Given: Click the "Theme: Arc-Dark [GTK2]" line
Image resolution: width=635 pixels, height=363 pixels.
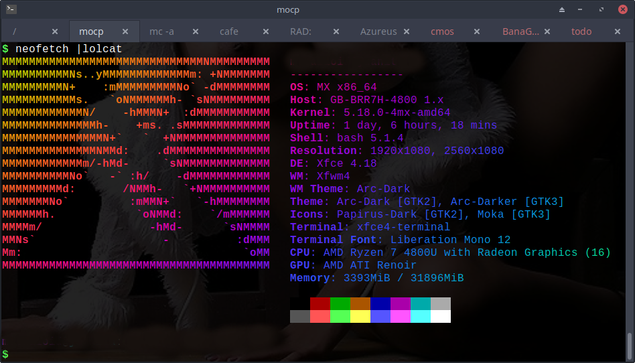Looking at the screenshot, I should click(x=427, y=202).
